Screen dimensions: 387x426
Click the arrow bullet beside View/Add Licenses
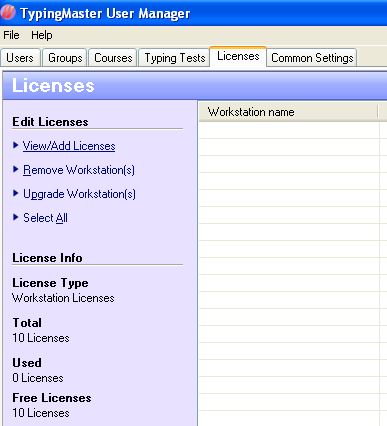pos(15,145)
